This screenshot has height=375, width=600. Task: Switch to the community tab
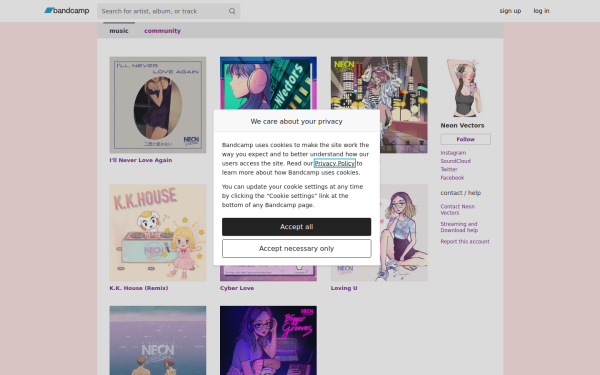[162, 31]
